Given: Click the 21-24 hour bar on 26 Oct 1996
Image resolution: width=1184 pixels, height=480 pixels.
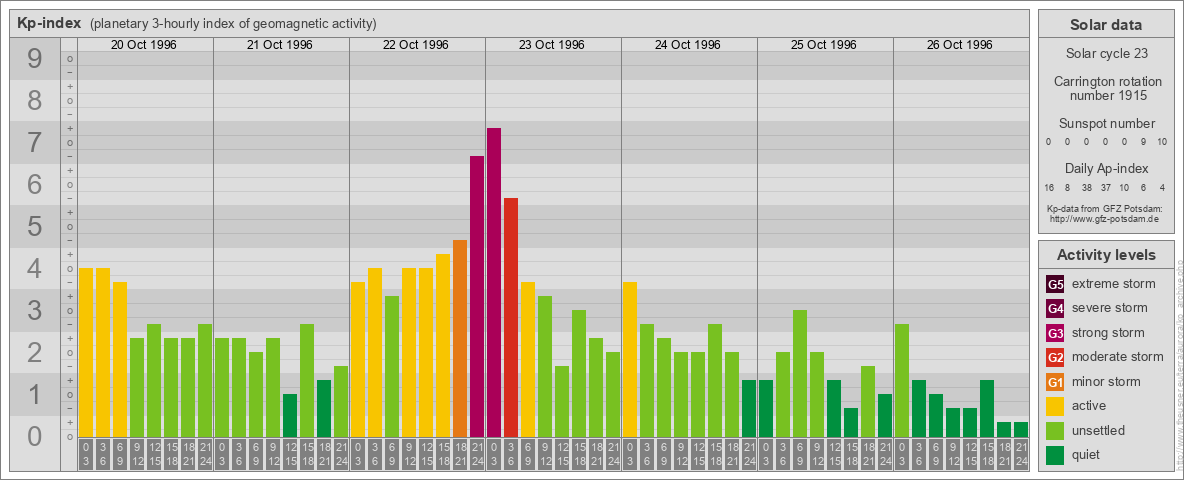Looking at the screenshot, I should tap(1021, 429).
